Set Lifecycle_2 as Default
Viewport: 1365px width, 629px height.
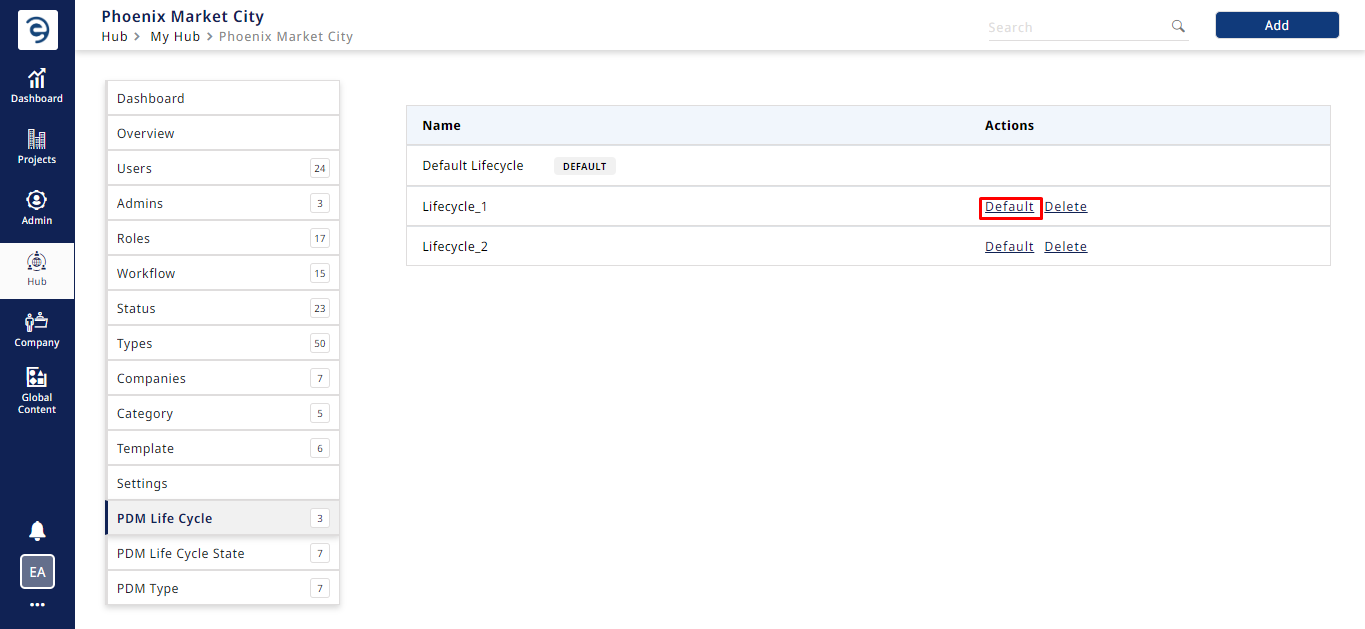click(x=1009, y=247)
